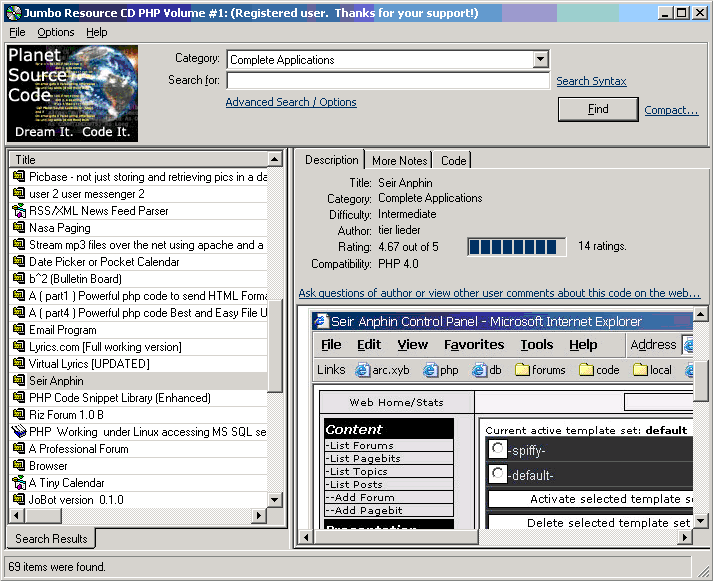Open the File menu
Image resolution: width=713 pixels, height=581 pixels.
17,32
